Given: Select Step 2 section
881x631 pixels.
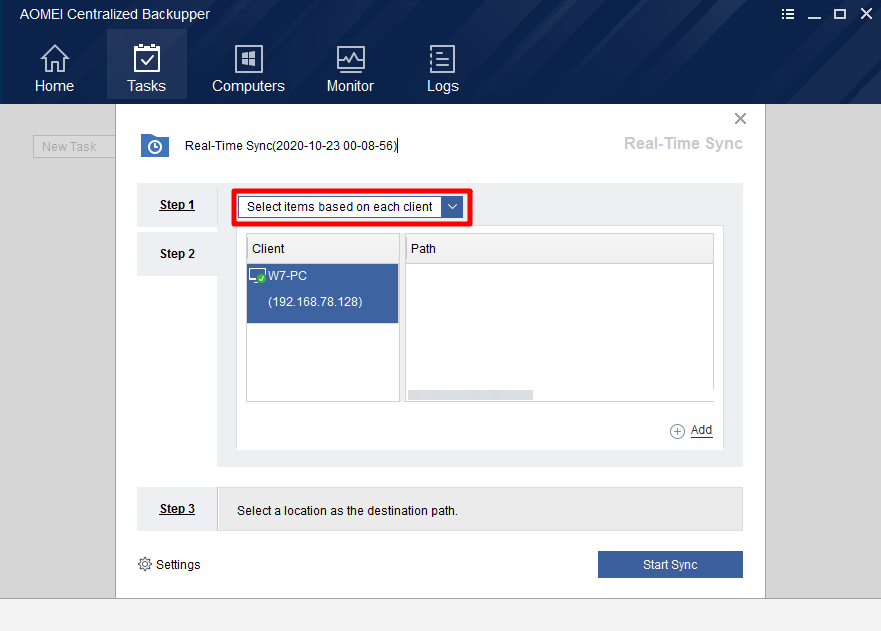Looking at the screenshot, I should [x=177, y=253].
